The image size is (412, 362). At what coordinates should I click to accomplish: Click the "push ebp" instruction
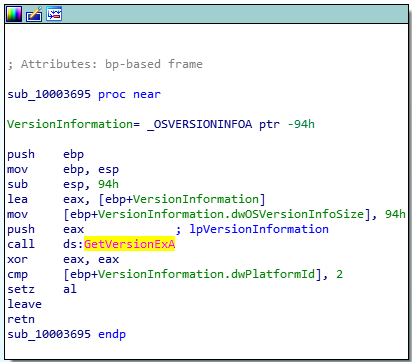coord(46,154)
